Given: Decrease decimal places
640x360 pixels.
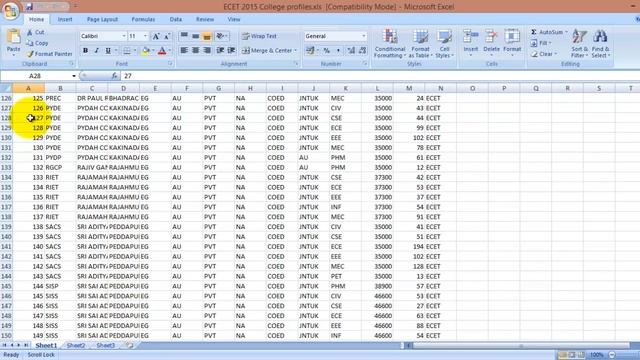Looking at the screenshot, I should (362, 51).
